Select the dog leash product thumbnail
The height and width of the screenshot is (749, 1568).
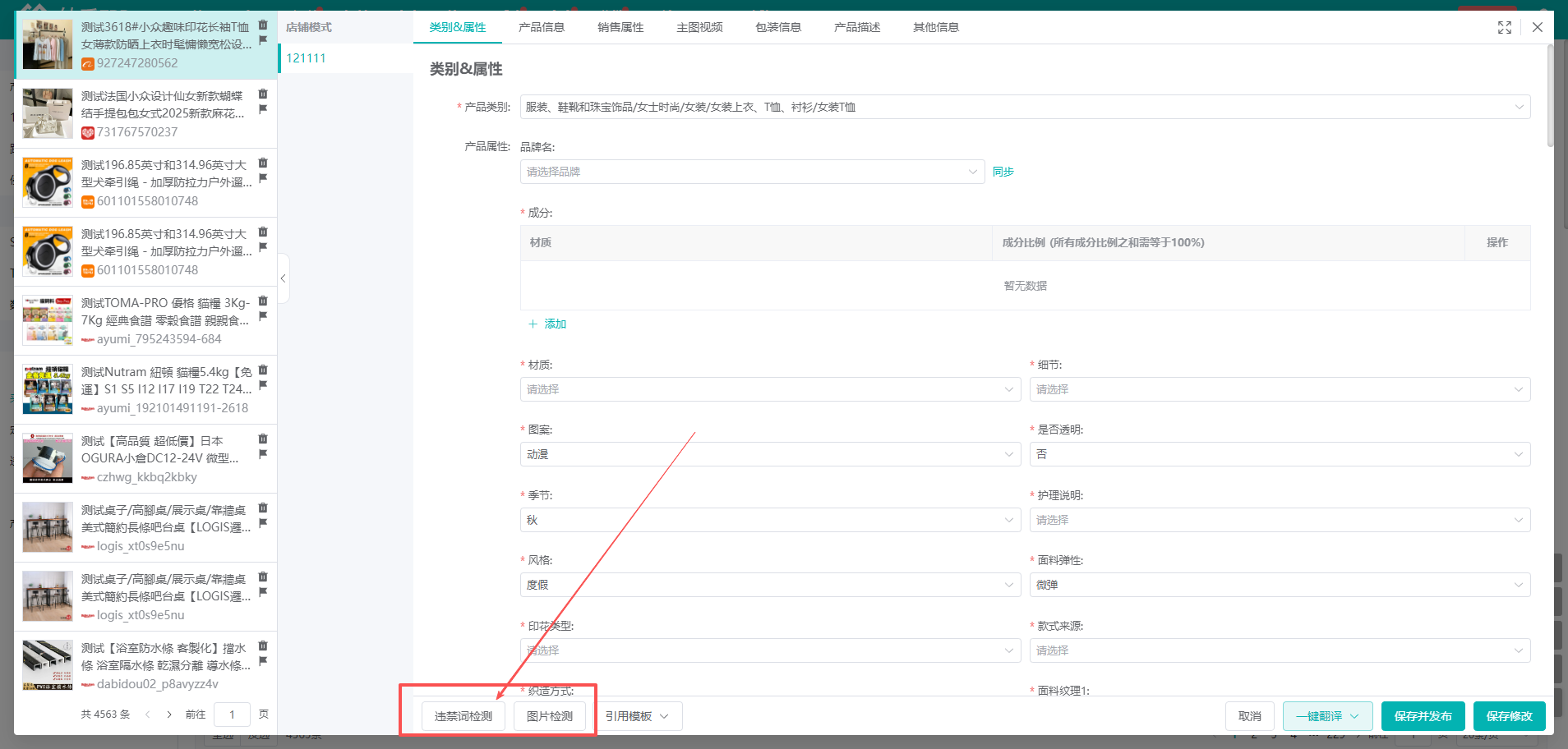coord(48,182)
